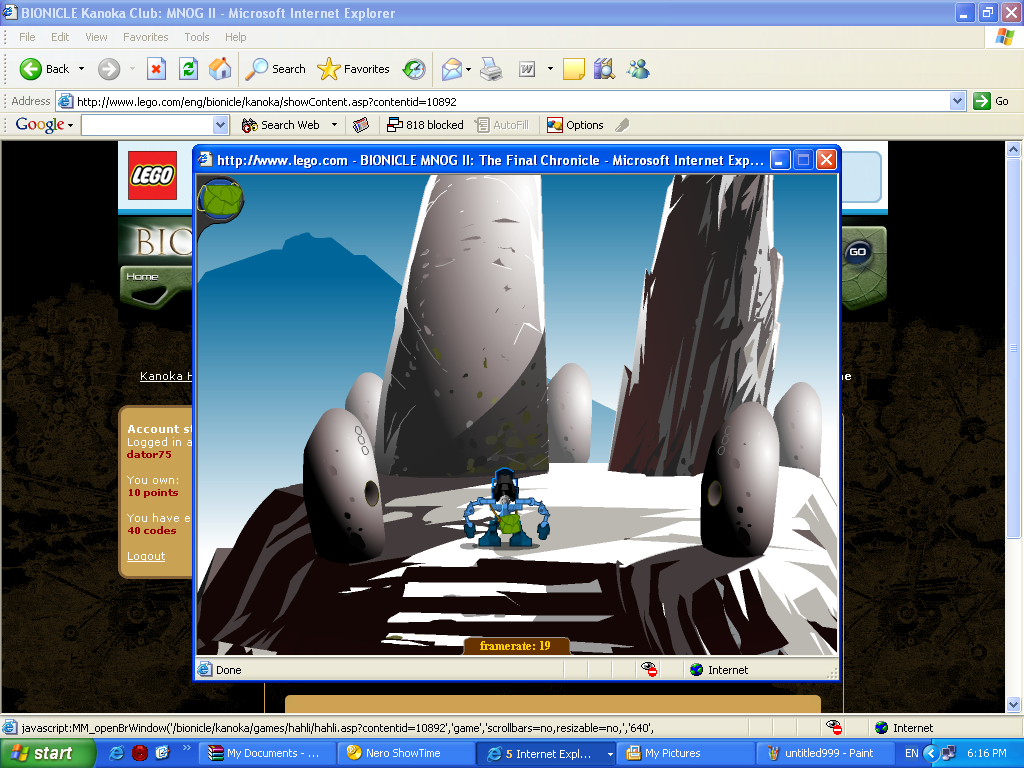
Task: Click the dator75 username text
Action: 149,455
